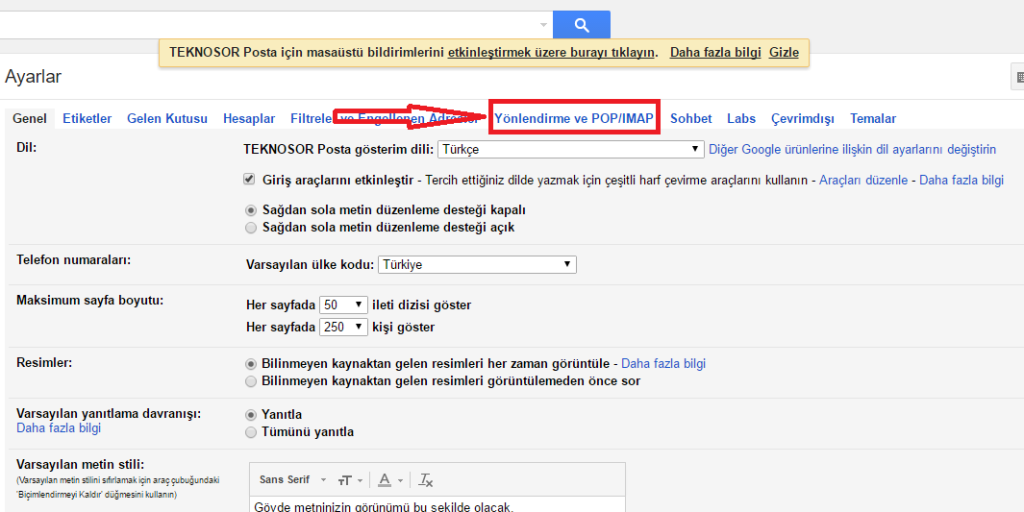Image resolution: width=1024 pixels, height=512 pixels.
Task: Click the text size icon in the style toolbar
Action: (x=344, y=480)
